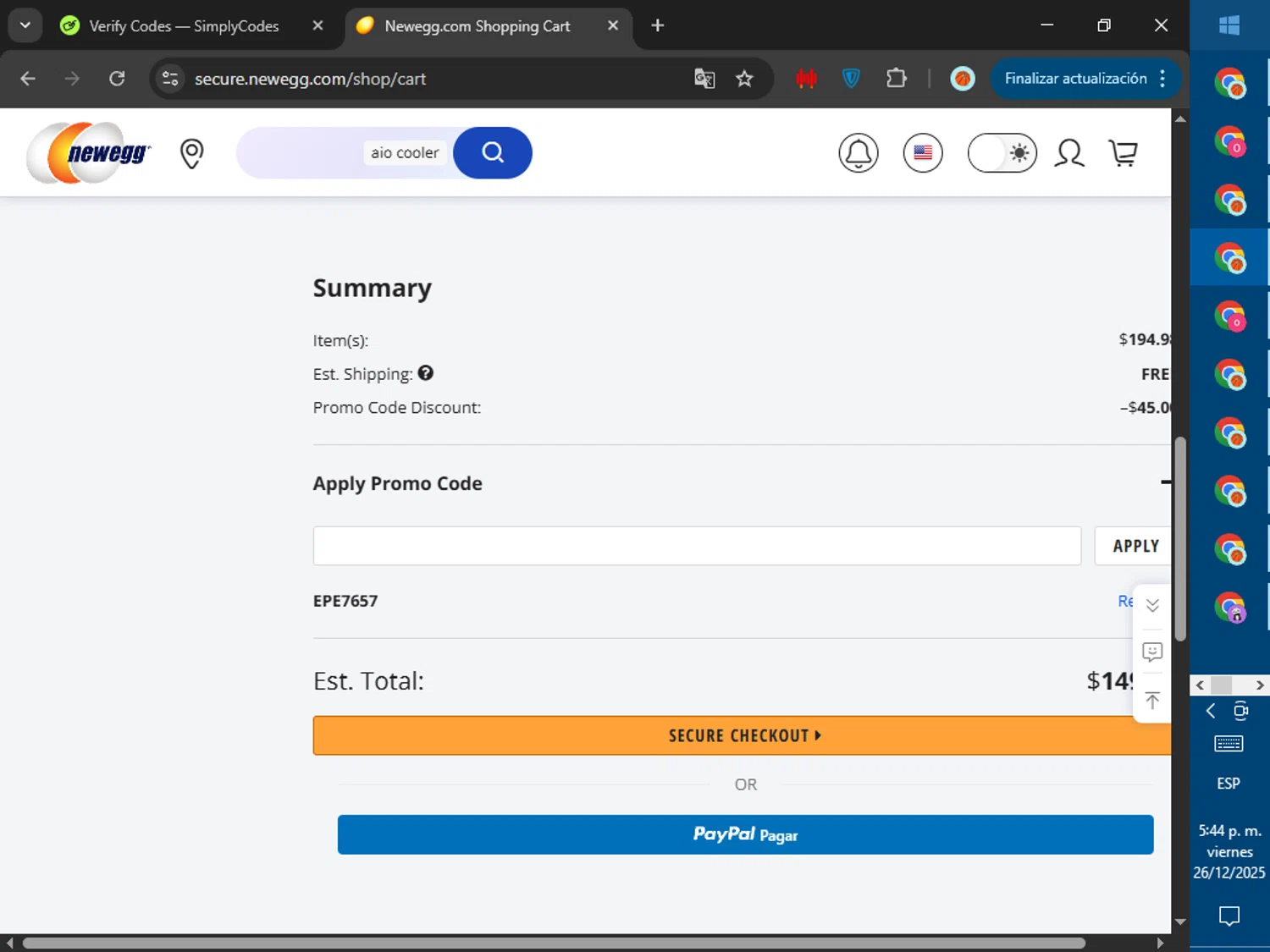Image resolution: width=1270 pixels, height=952 pixels.
Task: Open the user account icon
Action: (1068, 153)
